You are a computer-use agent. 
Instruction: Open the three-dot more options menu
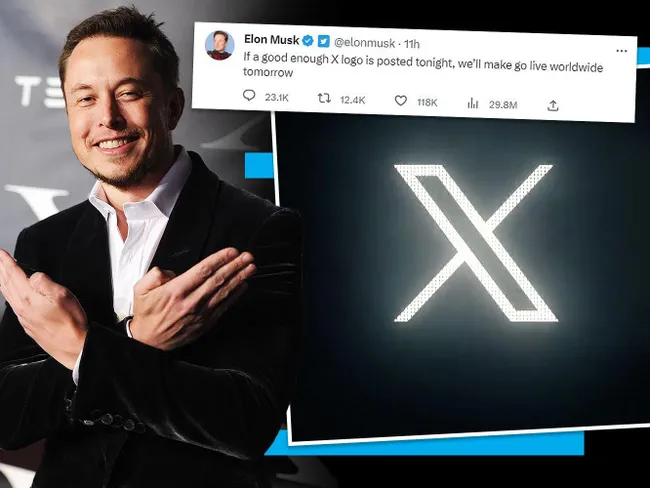pos(621,51)
